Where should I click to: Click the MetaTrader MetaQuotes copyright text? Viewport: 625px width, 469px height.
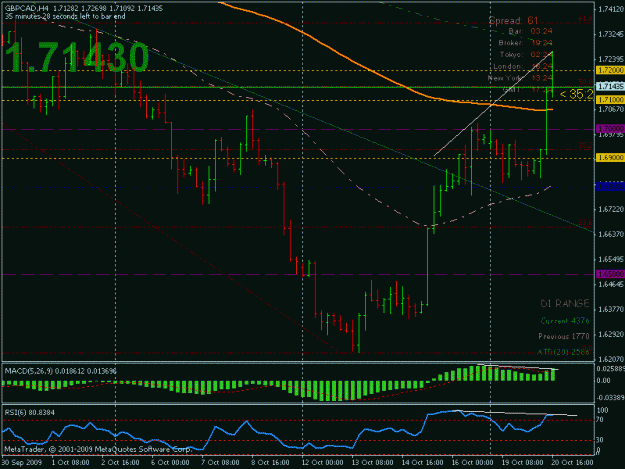[98, 449]
